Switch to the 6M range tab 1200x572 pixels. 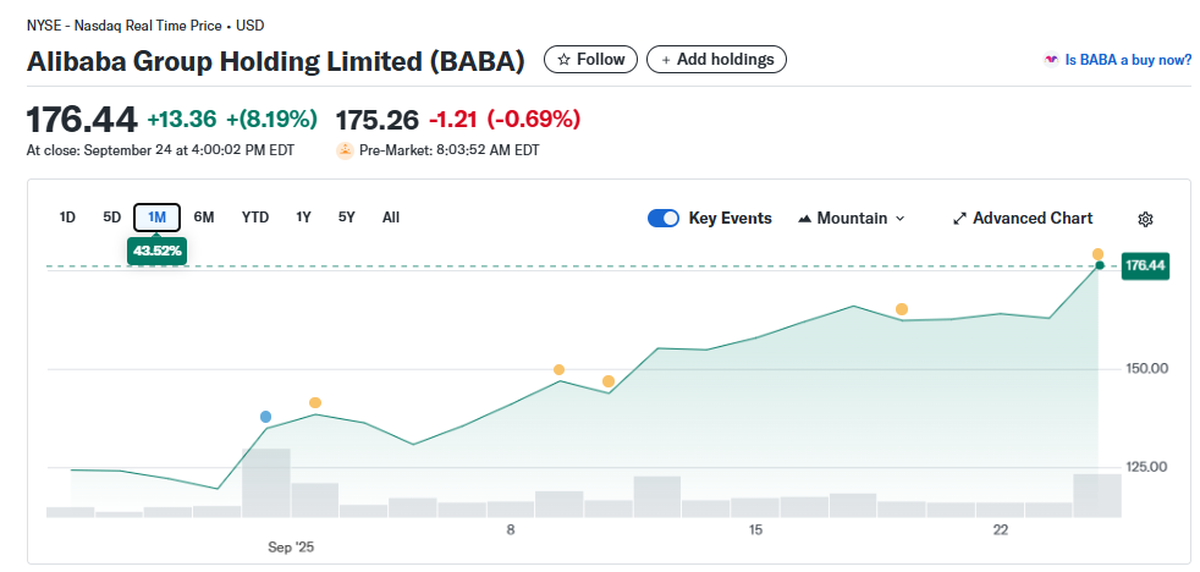click(204, 217)
